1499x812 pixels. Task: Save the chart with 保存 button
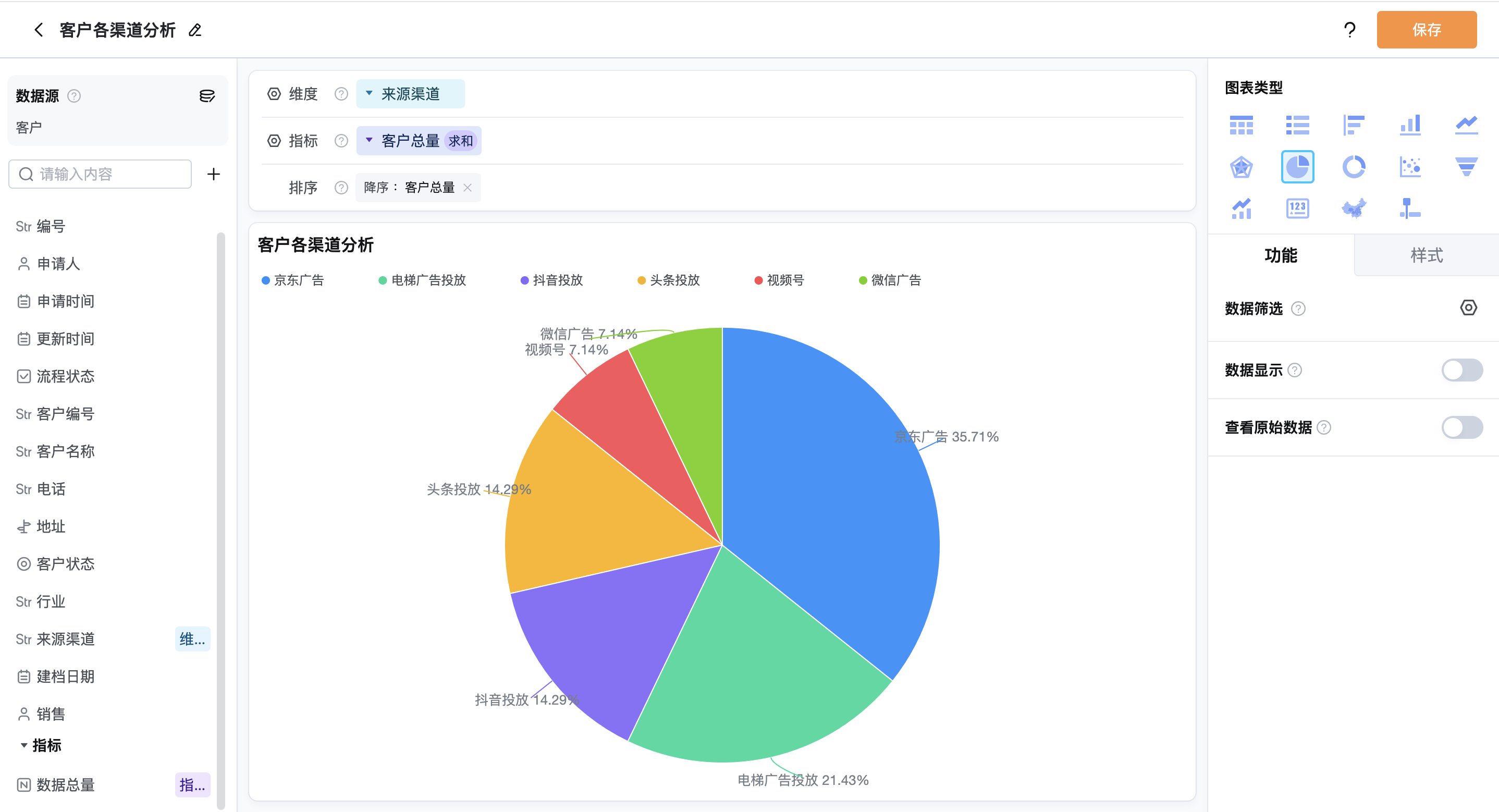point(1426,30)
